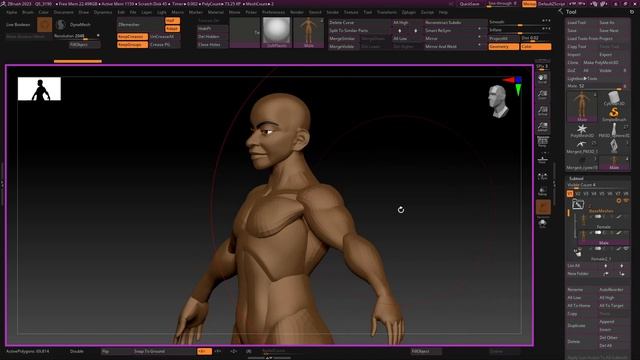Click the List All up arrow

coord(606,266)
